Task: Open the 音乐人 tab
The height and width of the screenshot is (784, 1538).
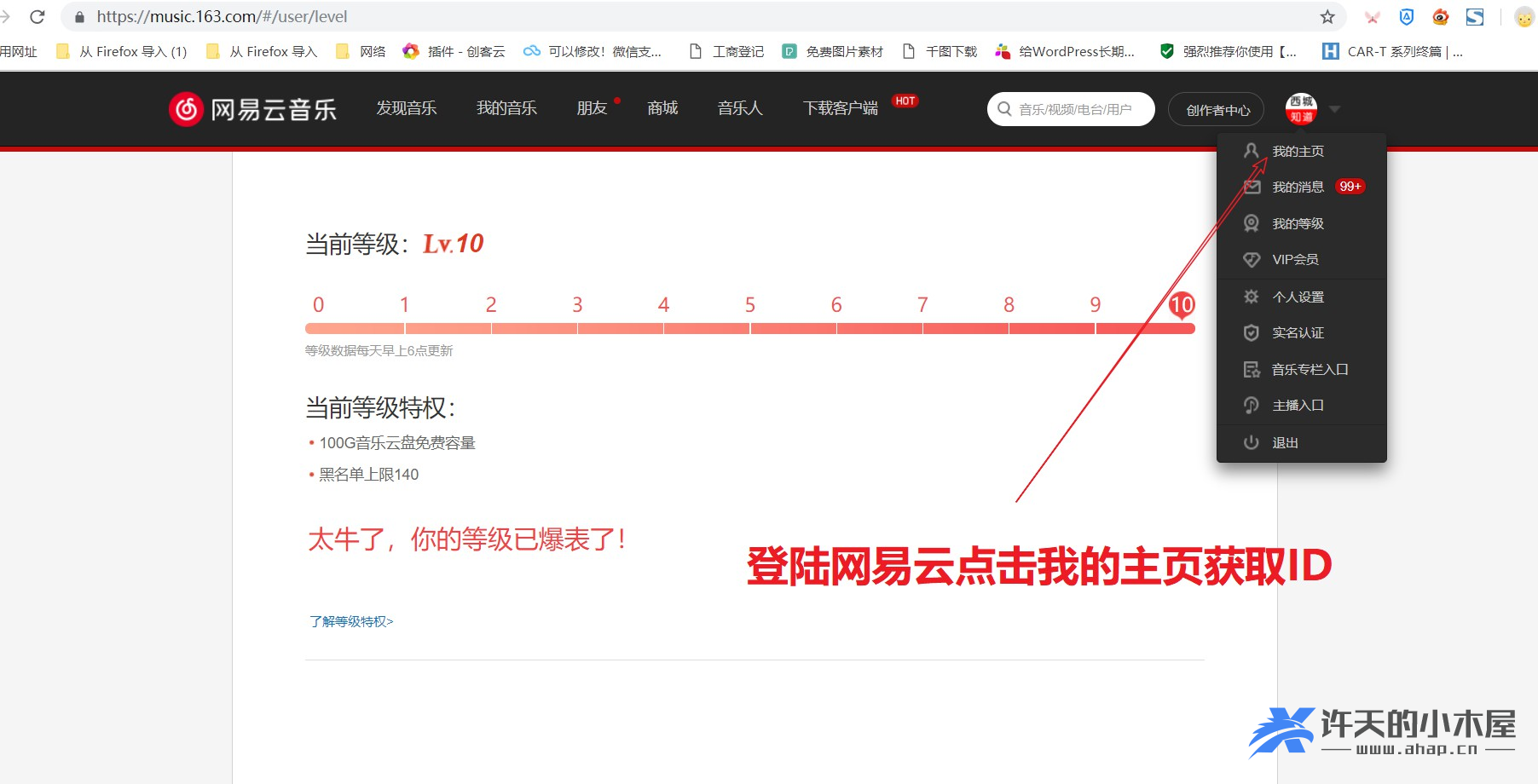Action: [x=740, y=108]
